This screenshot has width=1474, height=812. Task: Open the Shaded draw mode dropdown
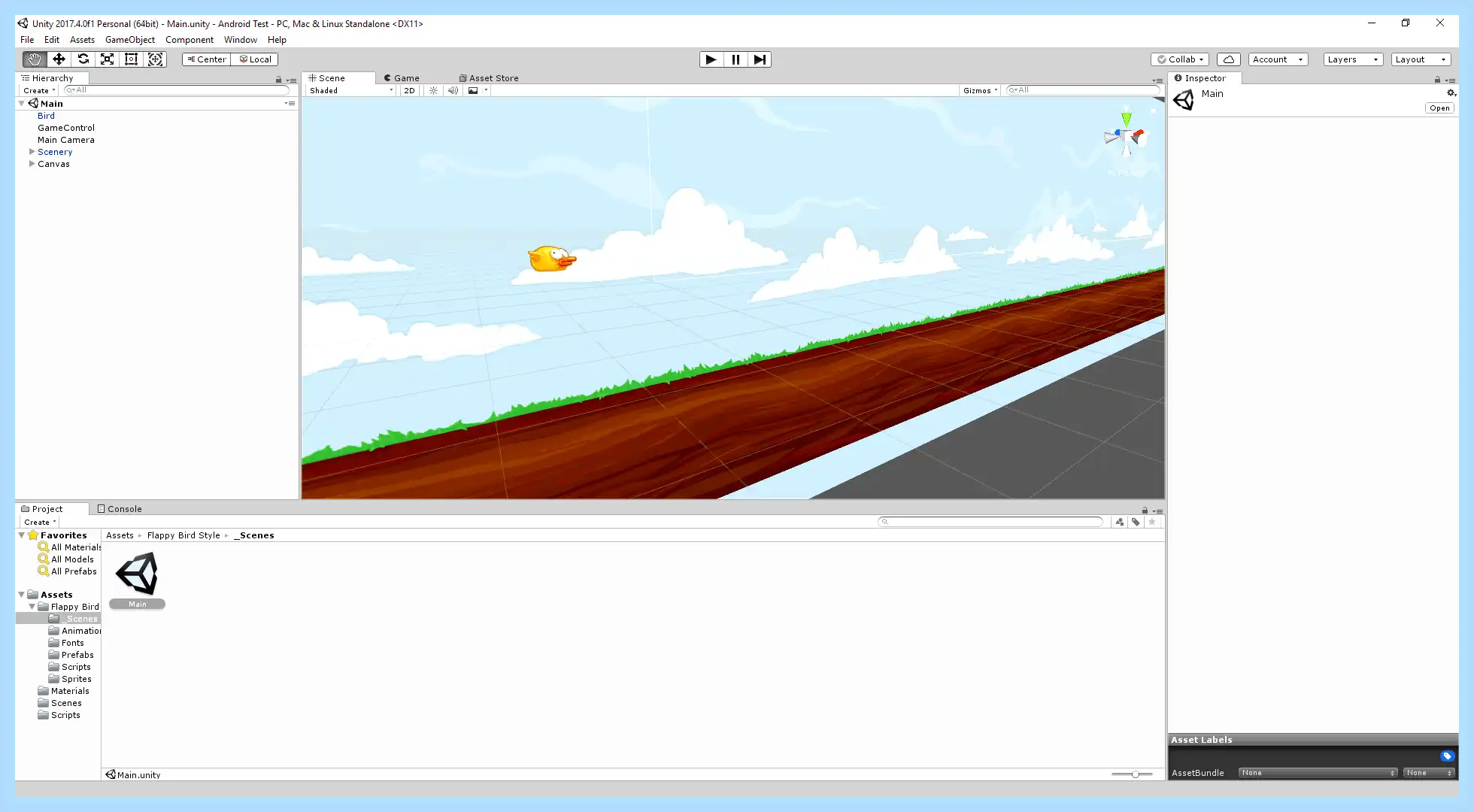click(x=350, y=90)
